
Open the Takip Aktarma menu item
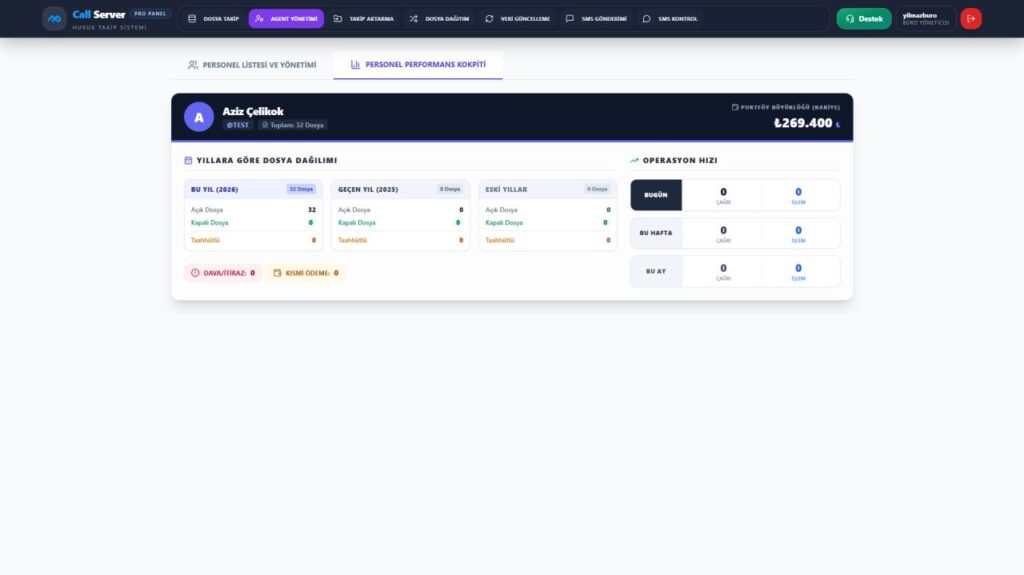coord(363,19)
